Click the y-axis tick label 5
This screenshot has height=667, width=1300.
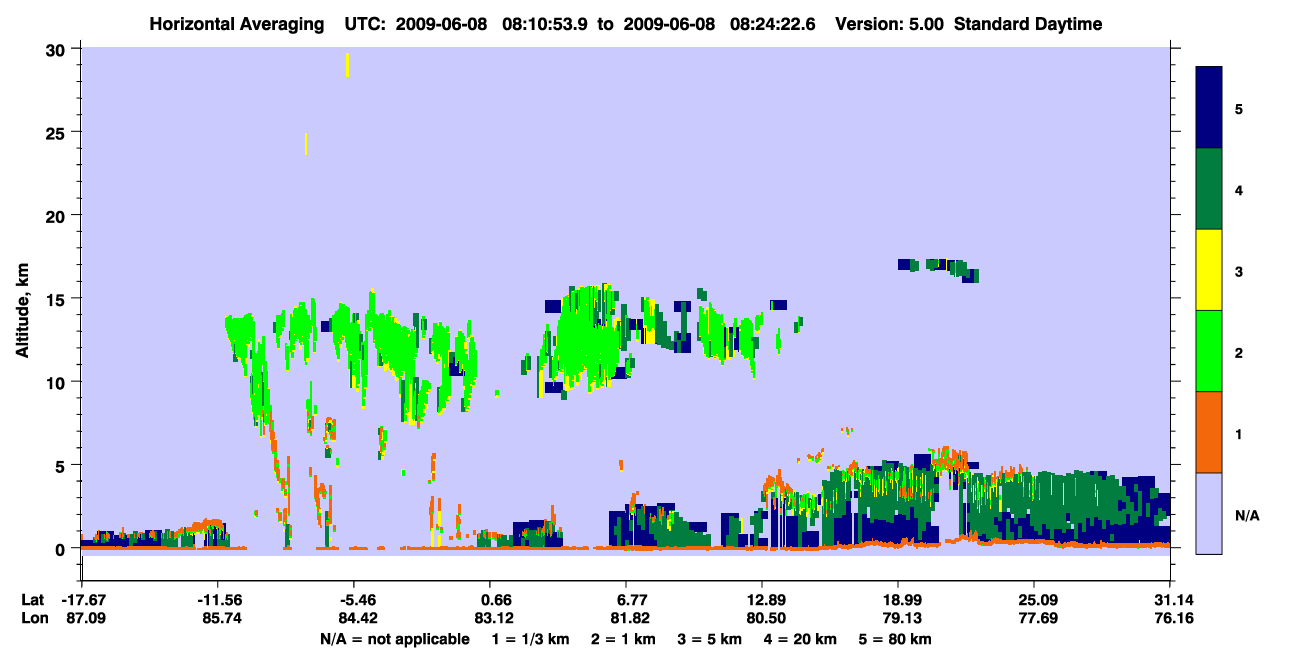pos(62,465)
